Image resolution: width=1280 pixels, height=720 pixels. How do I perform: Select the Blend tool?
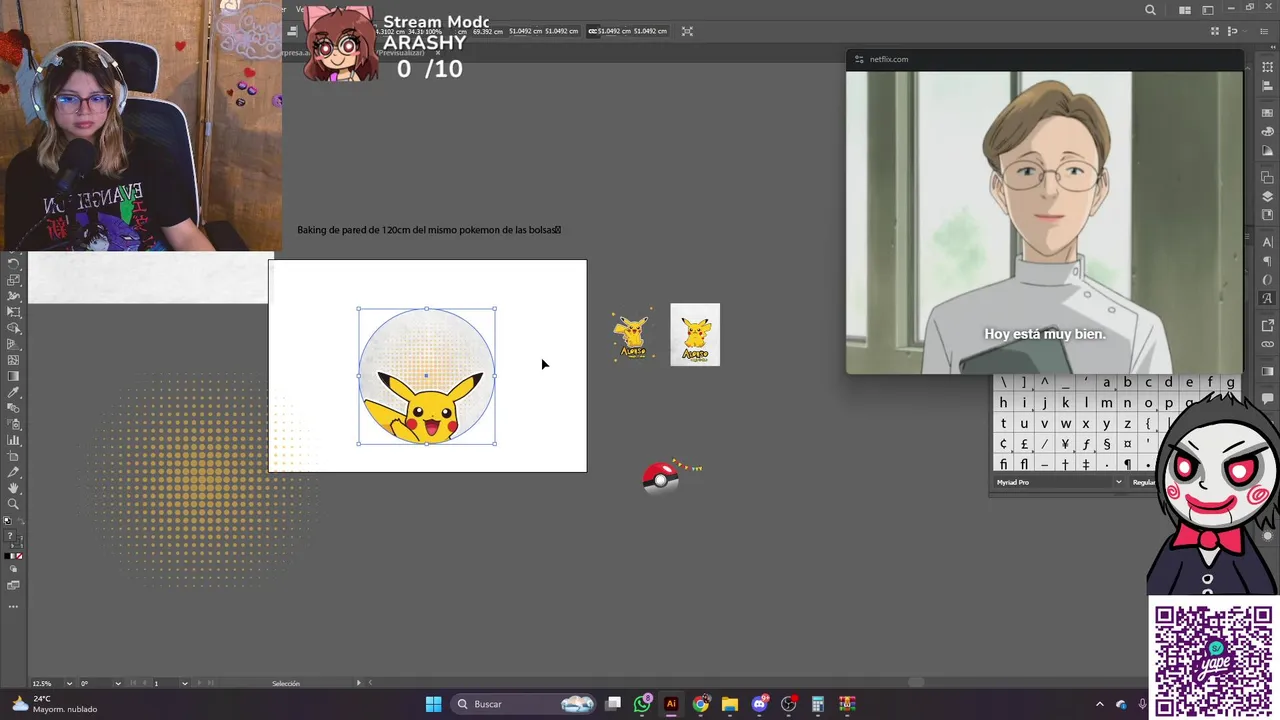pos(14,408)
